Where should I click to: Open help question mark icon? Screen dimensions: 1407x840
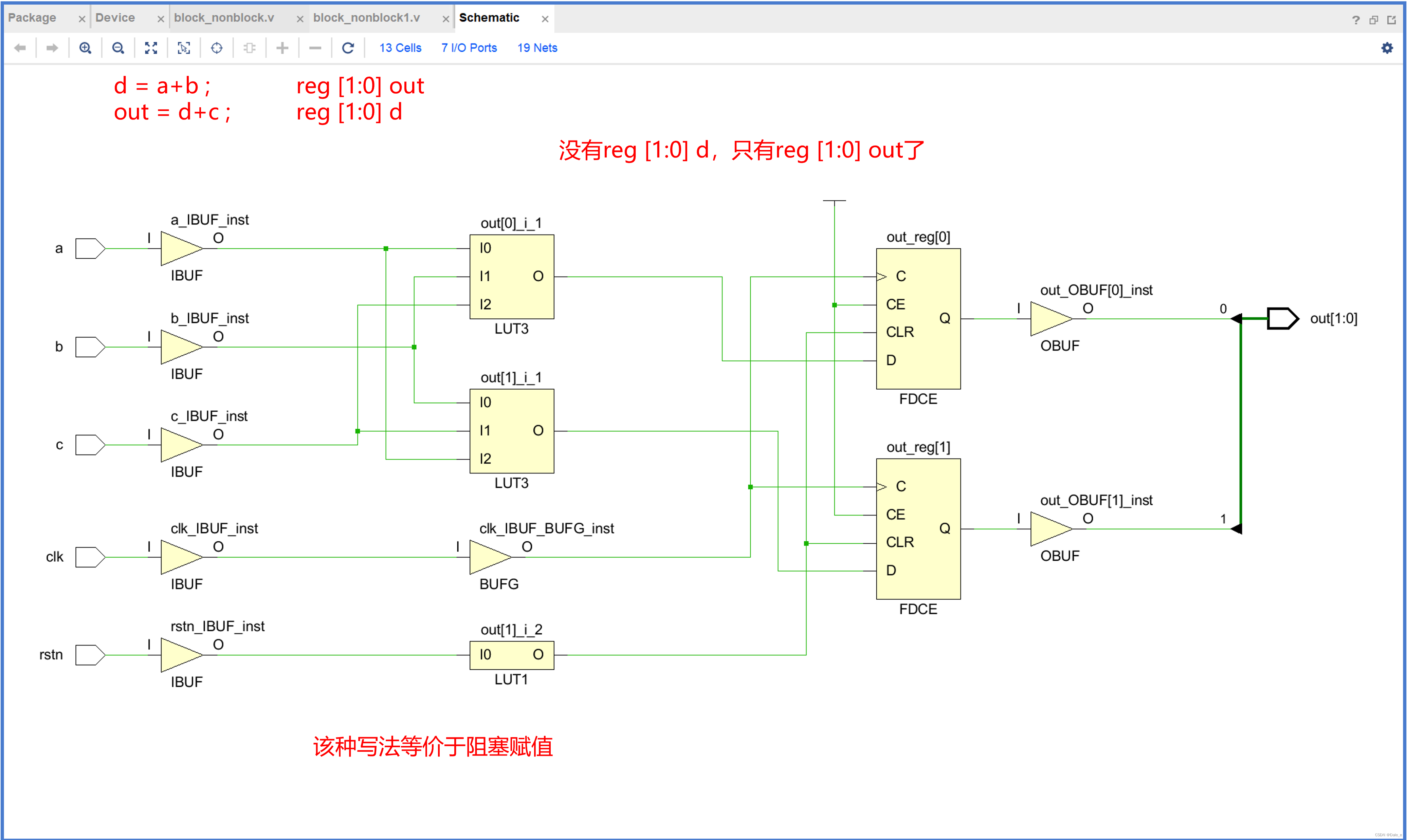click(x=1355, y=20)
